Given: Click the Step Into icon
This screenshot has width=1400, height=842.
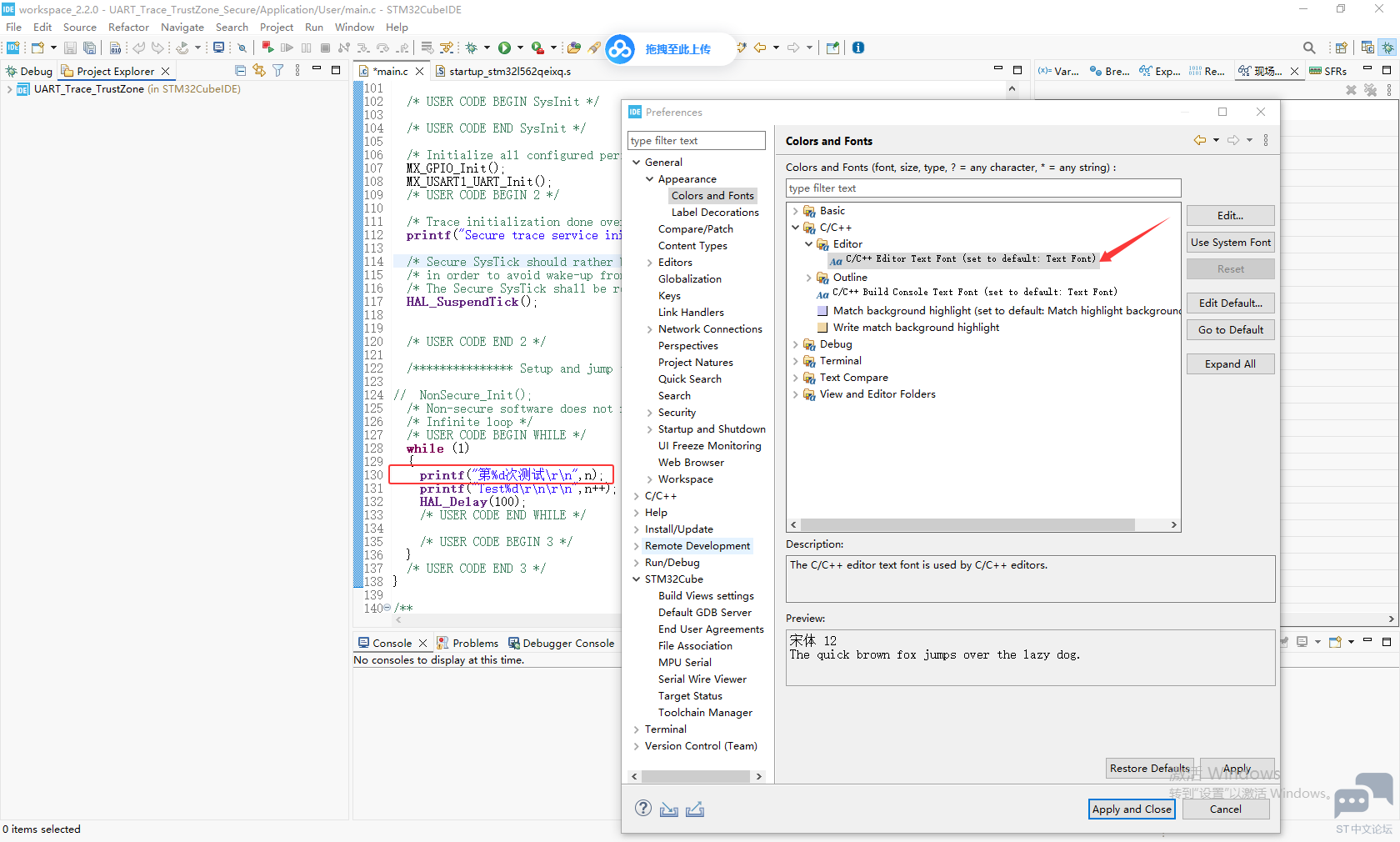Looking at the screenshot, I should coord(363,48).
